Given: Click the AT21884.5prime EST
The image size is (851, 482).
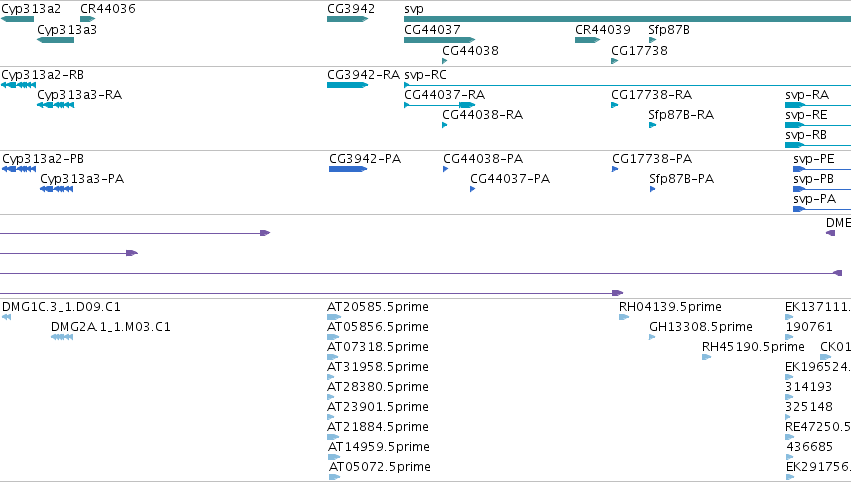Looking at the screenshot, I should point(333,437).
